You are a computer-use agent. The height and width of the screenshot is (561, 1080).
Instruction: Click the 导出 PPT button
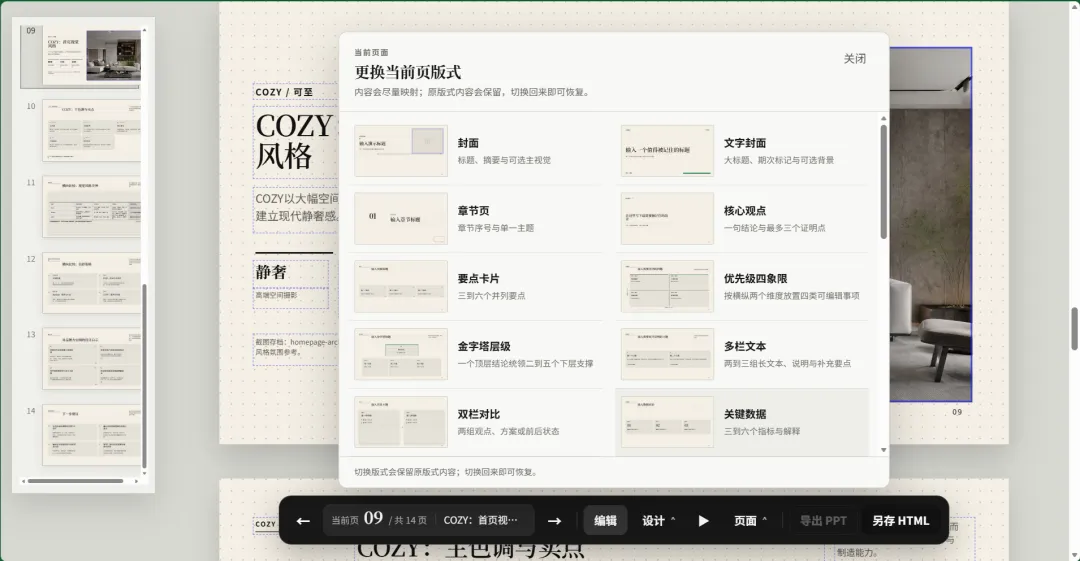(x=823, y=521)
